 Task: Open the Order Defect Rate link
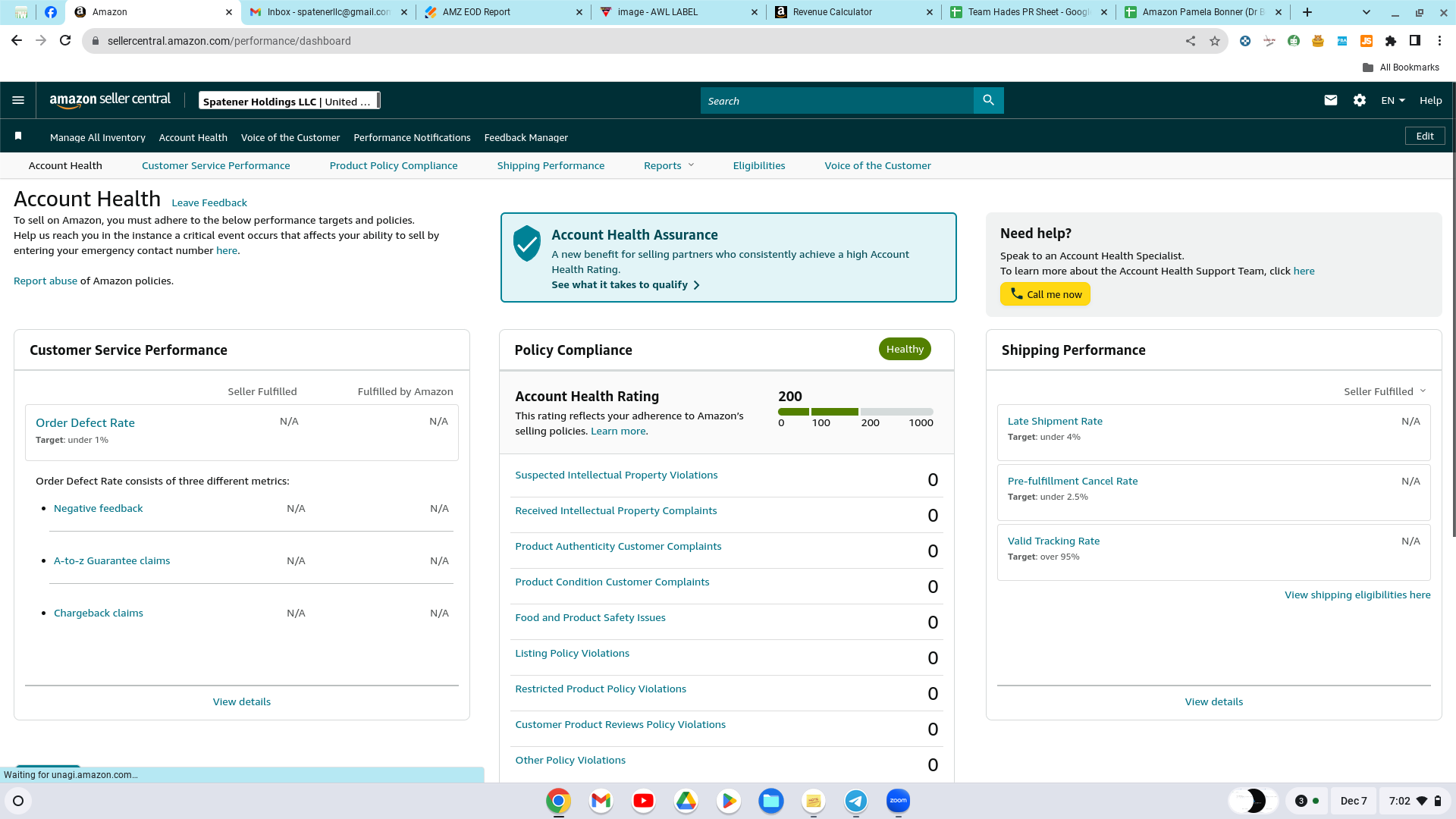(85, 423)
